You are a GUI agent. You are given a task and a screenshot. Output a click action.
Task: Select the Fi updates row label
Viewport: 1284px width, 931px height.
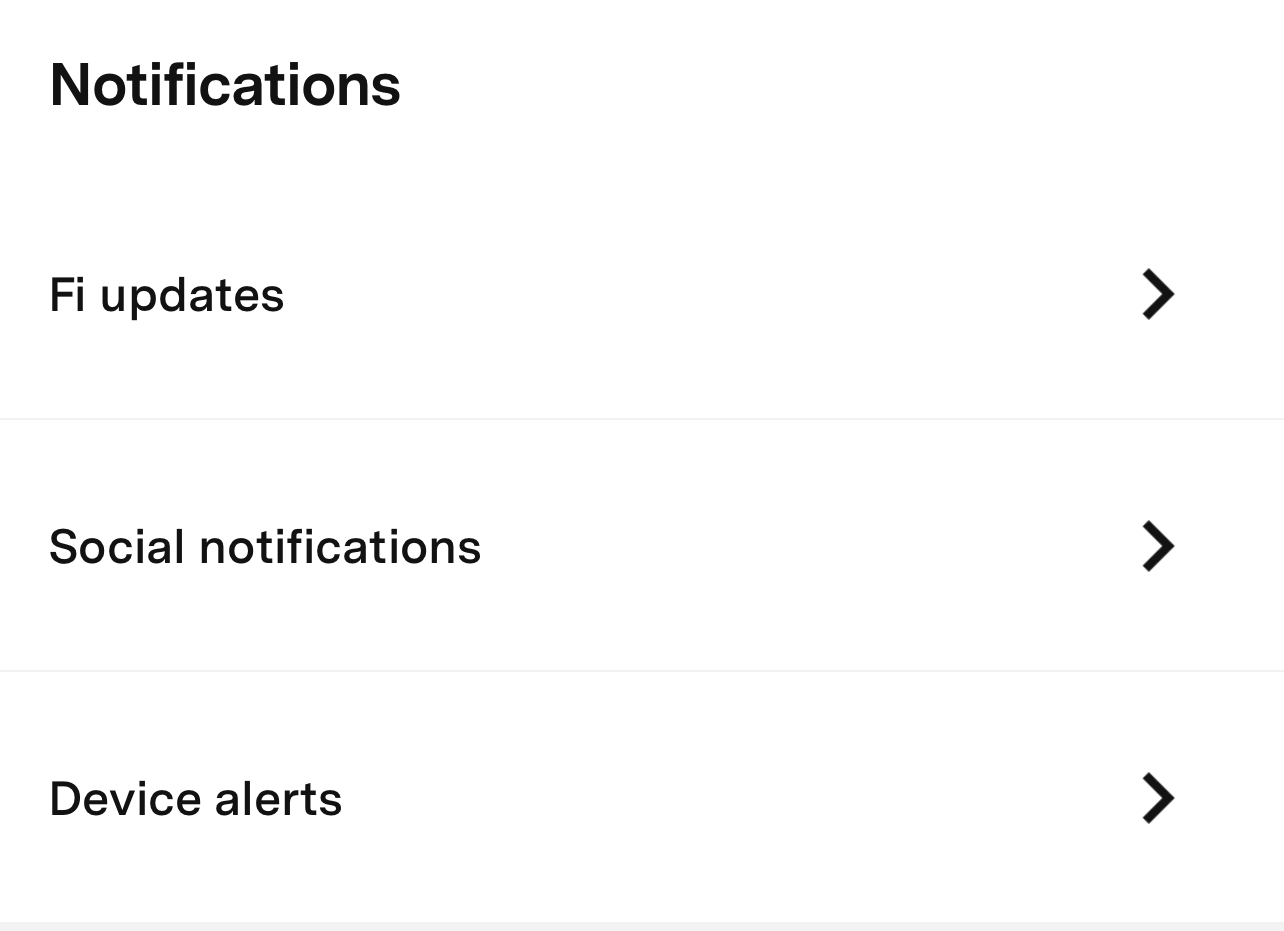pyautogui.click(x=166, y=294)
